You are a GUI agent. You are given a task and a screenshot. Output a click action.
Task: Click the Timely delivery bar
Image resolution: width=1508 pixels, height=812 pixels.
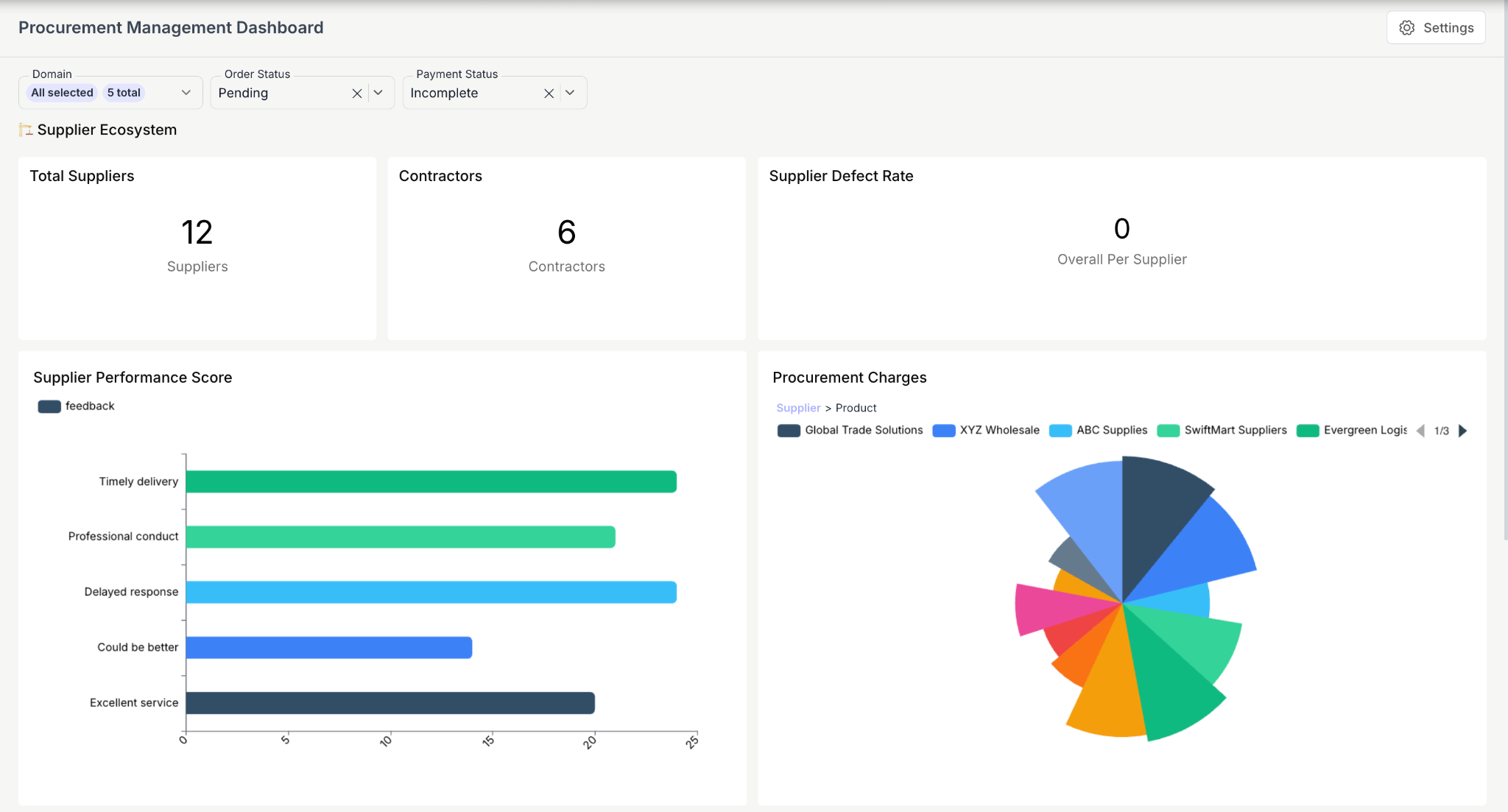point(431,482)
